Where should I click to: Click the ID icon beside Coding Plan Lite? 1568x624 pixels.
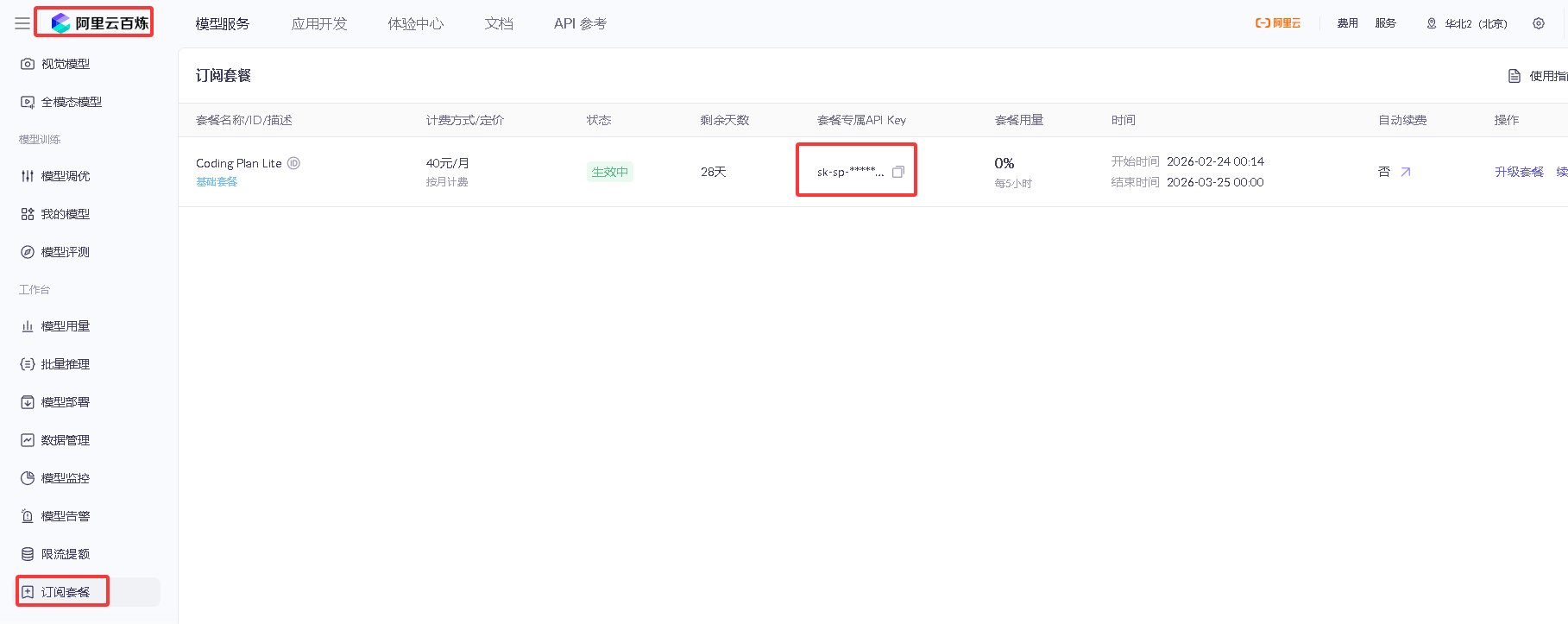pos(293,163)
